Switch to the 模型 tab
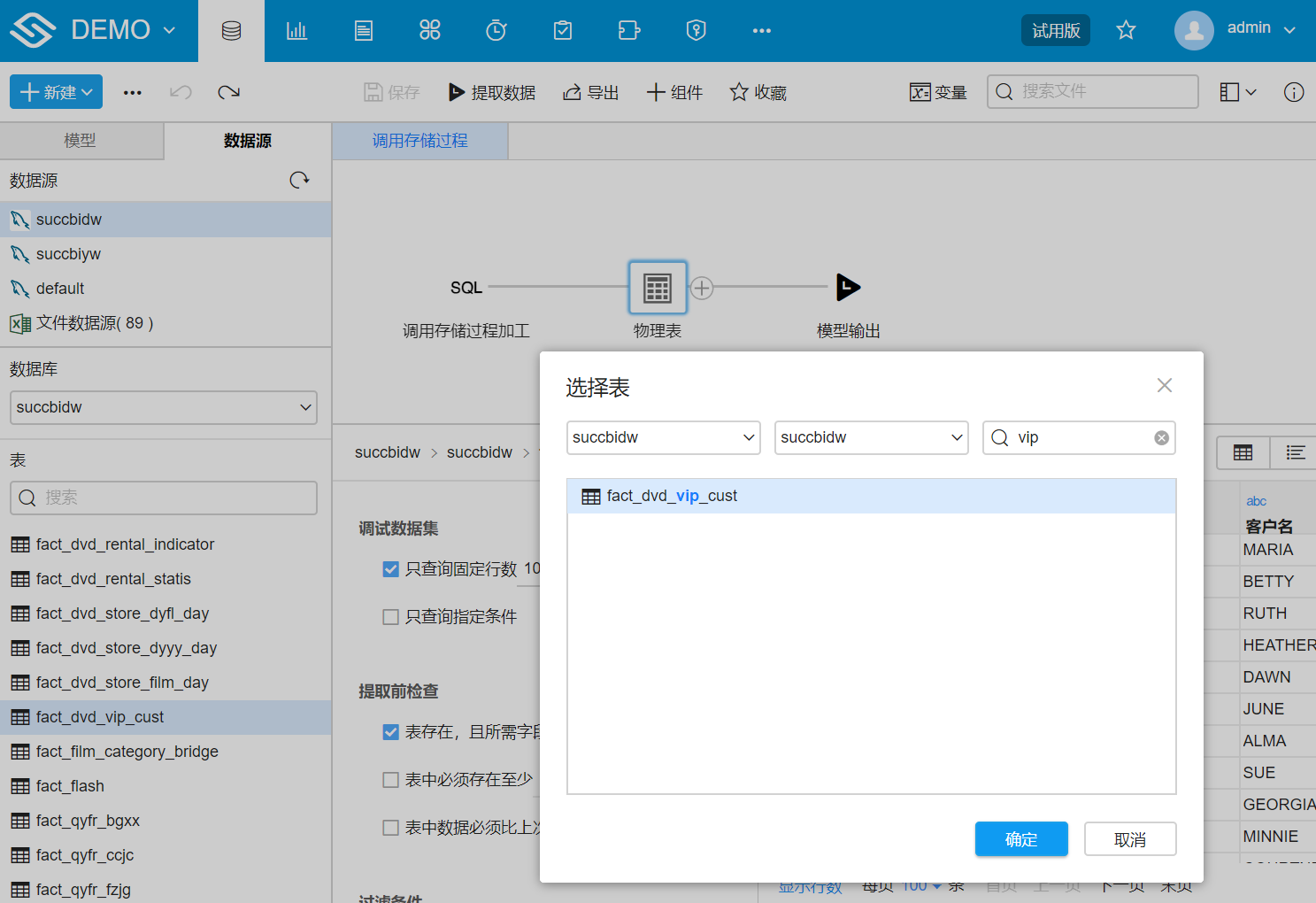Image resolution: width=1316 pixels, height=903 pixels. [x=81, y=140]
